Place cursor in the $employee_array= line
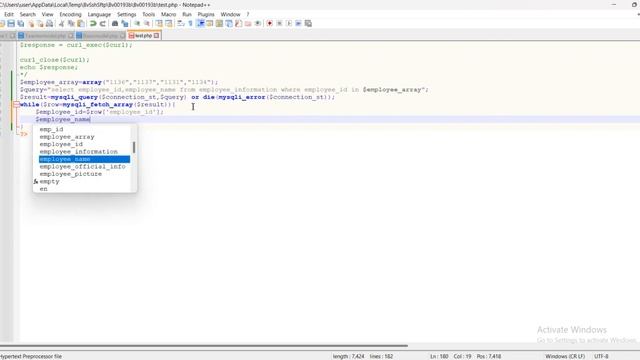The width and height of the screenshot is (640, 360). (x=119, y=82)
